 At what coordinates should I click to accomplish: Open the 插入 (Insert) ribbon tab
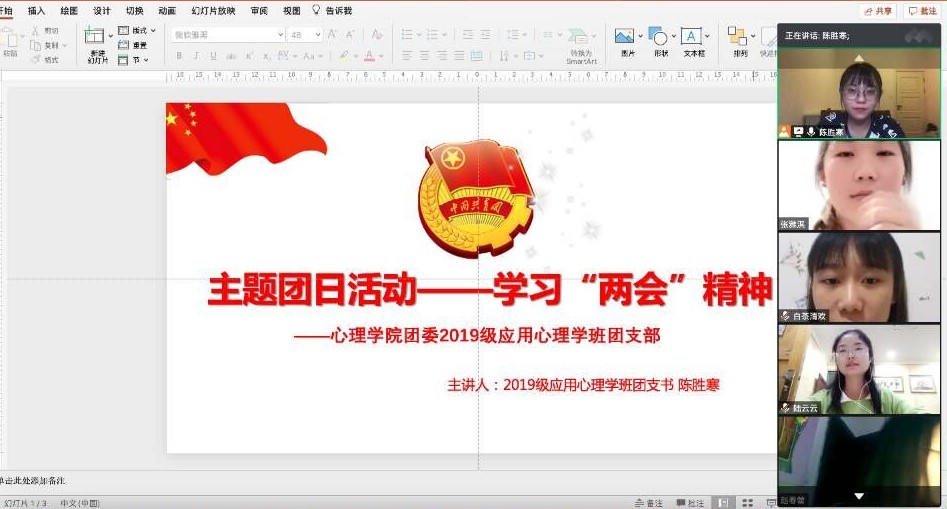coord(36,11)
